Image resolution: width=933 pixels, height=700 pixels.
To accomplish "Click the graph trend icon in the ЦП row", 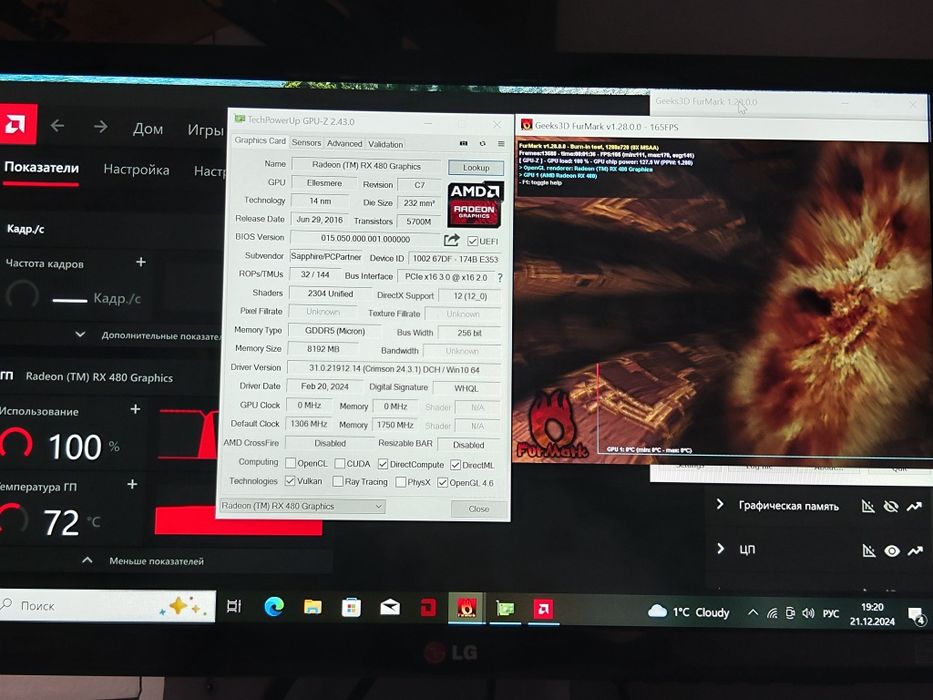I will click(x=915, y=551).
